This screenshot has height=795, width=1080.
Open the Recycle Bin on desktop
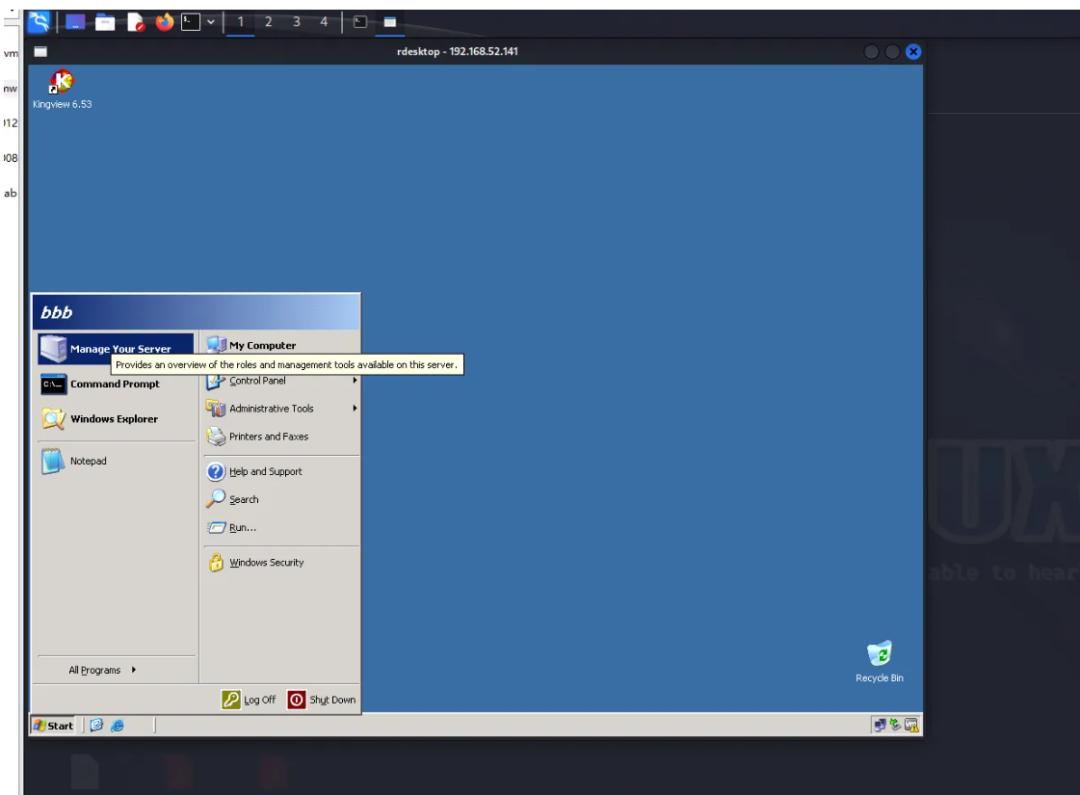879,661
